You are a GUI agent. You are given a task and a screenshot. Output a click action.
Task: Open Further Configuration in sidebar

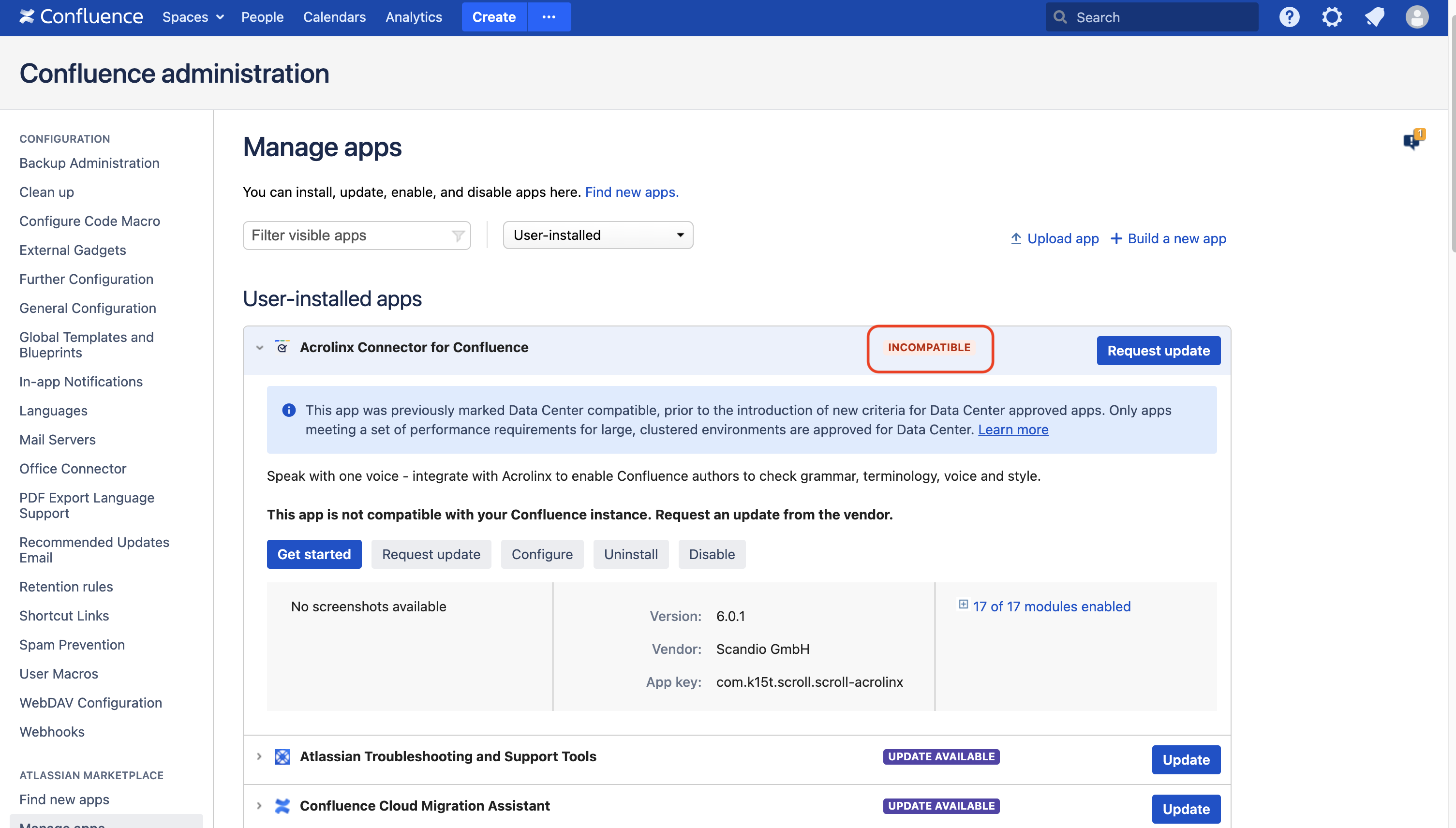point(87,279)
